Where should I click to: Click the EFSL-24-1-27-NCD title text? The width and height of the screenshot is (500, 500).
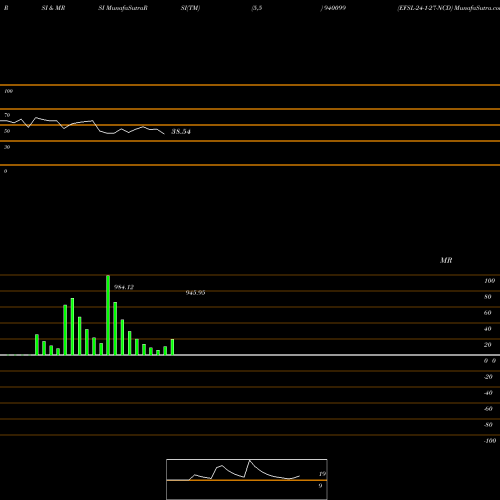pos(425,8)
